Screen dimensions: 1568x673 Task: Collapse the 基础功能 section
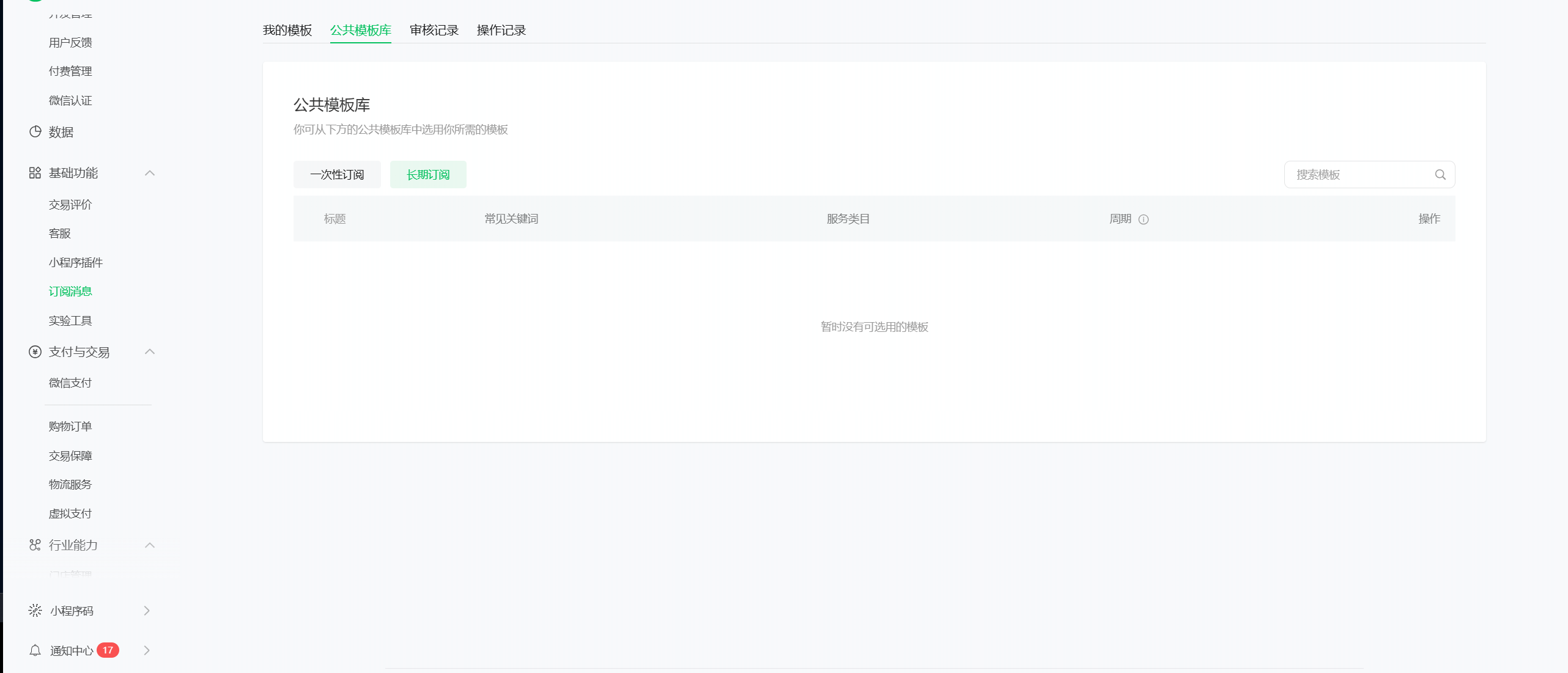point(150,173)
